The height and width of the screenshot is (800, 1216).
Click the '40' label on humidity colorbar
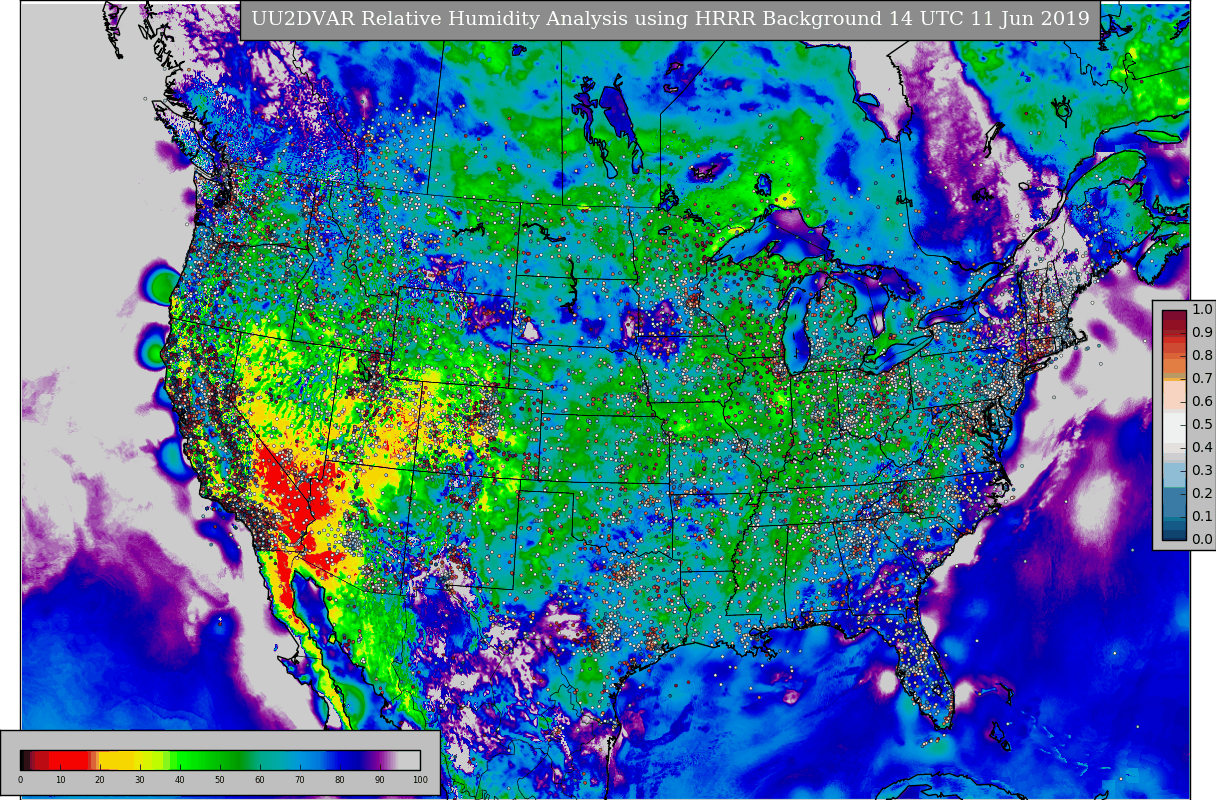180,780
